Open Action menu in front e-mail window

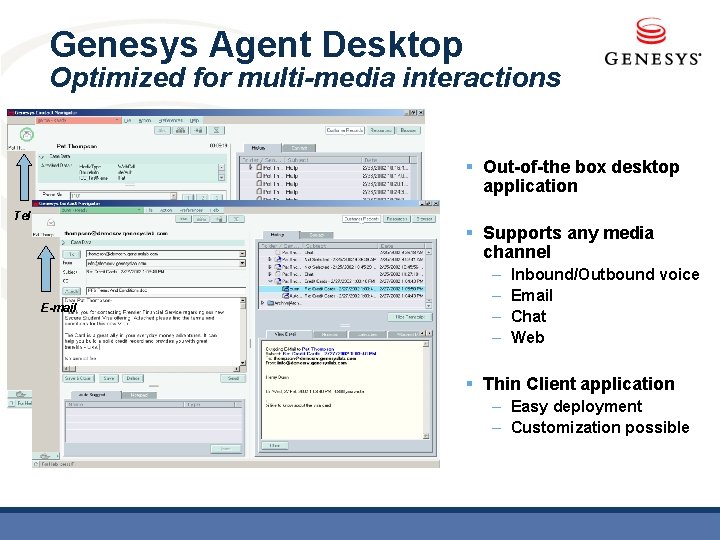pos(166,210)
